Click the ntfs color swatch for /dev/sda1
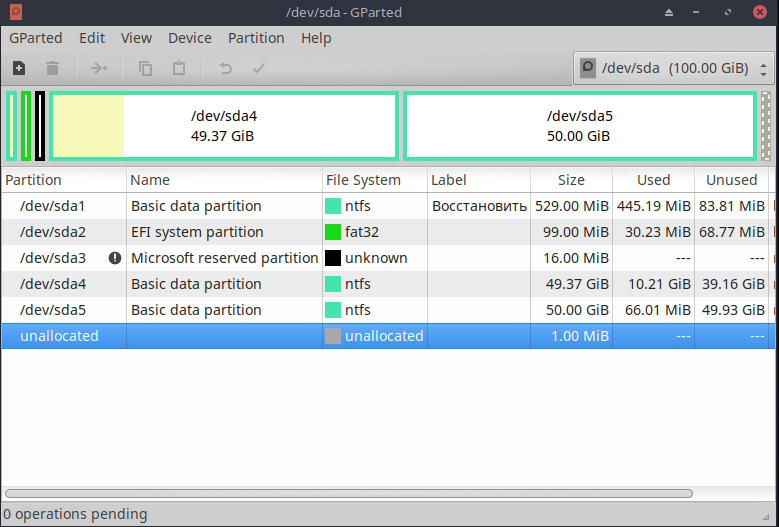Viewport: 779px width, 527px height. [x=333, y=206]
